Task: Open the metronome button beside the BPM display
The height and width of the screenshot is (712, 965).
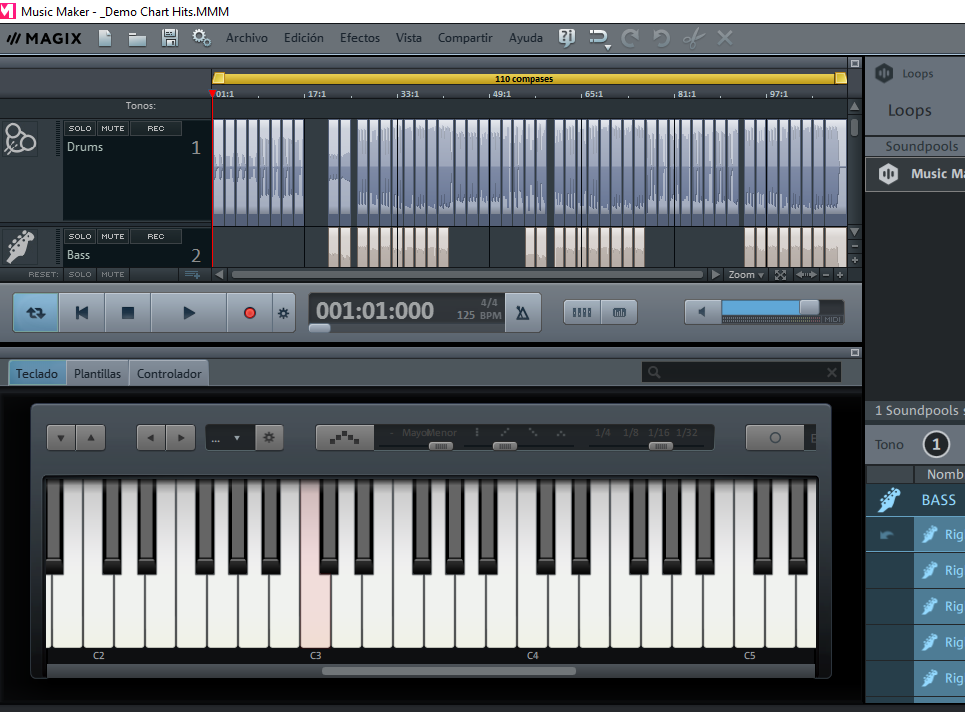Action: click(523, 313)
